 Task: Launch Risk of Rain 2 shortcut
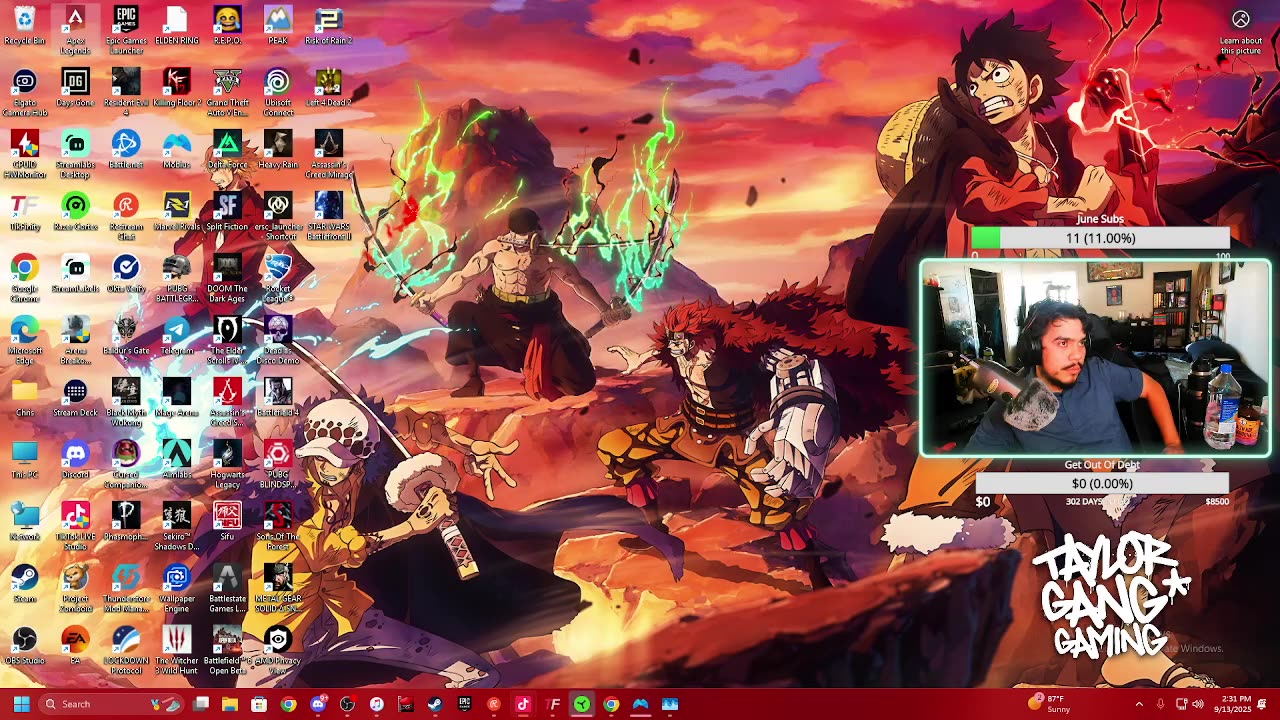point(328,27)
